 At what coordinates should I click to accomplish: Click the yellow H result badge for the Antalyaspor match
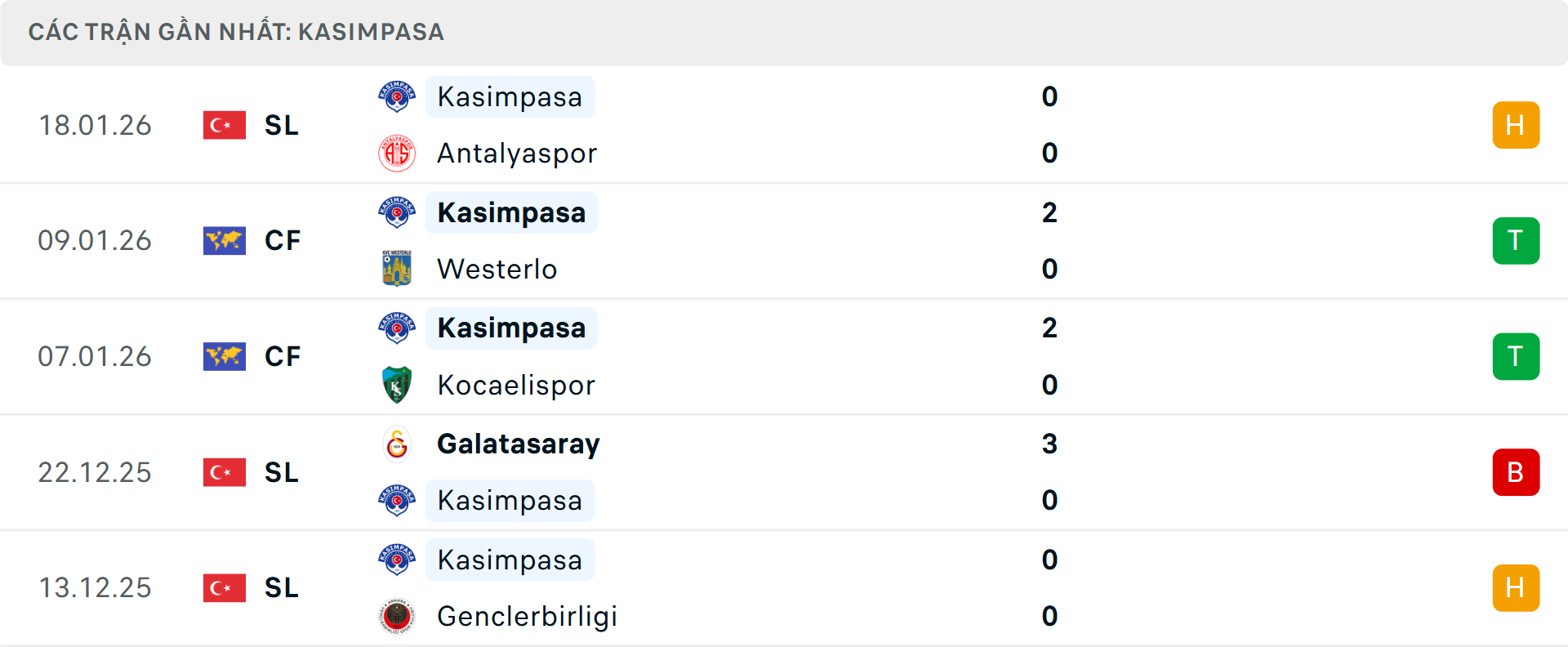1517,125
